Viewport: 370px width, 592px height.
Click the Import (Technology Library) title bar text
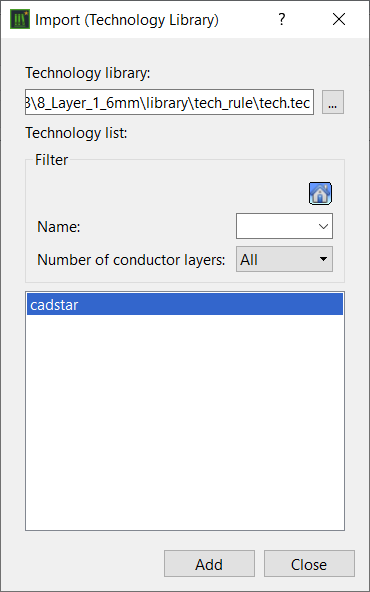(127, 20)
